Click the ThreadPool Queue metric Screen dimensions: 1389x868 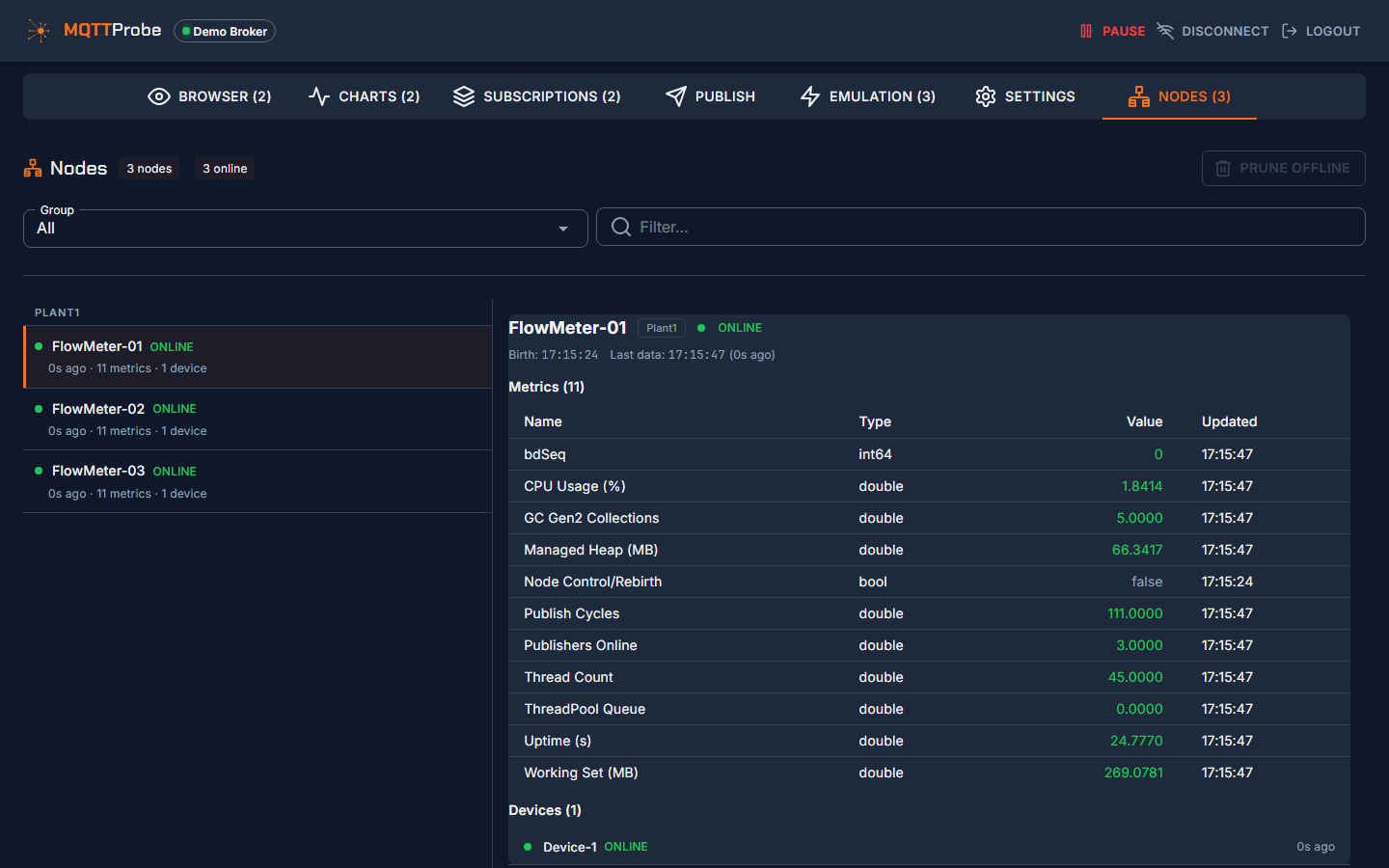(x=585, y=709)
